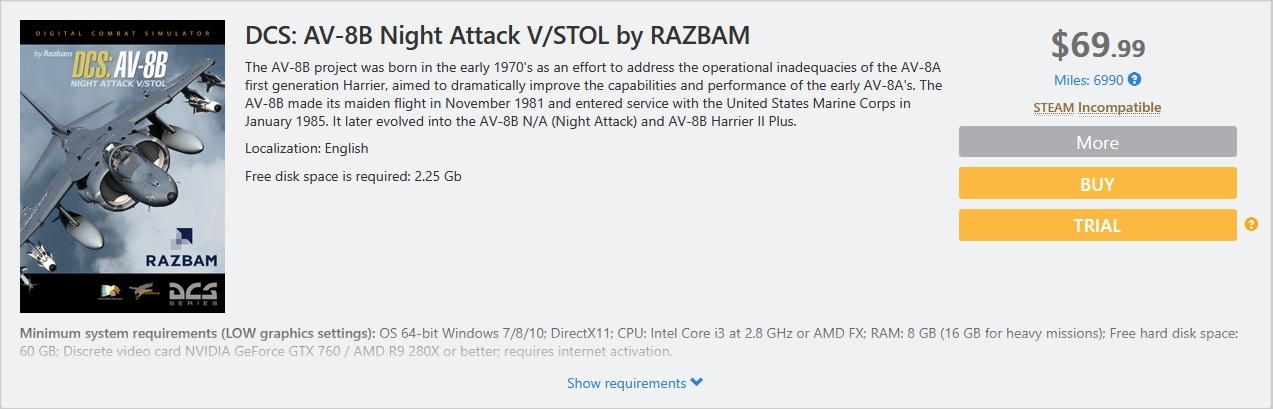This screenshot has height=409, width=1273.
Task: Click the orange help icon beside TRIAL
Action: (1251, 224)
